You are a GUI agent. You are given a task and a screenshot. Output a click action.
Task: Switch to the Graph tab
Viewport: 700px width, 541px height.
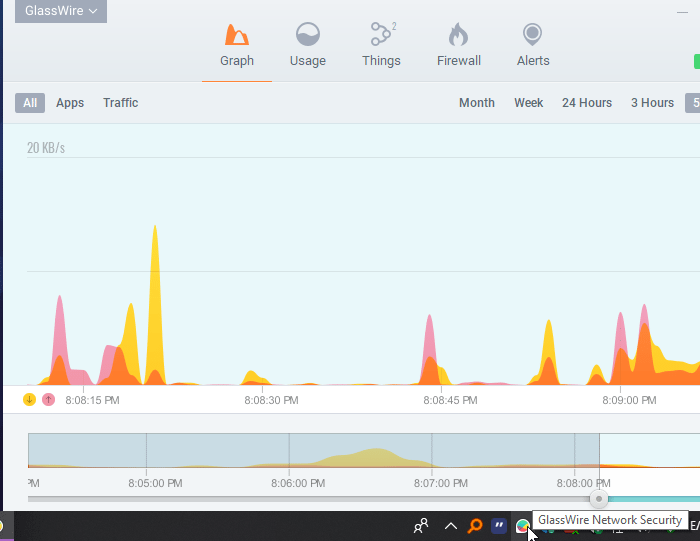coord(237,46)
